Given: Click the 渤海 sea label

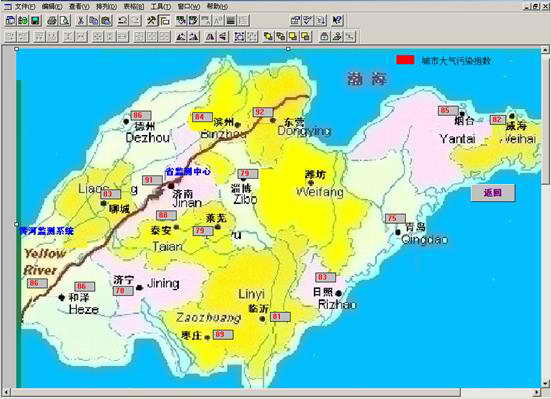Looking at the screenshot, I should point(367,79).
